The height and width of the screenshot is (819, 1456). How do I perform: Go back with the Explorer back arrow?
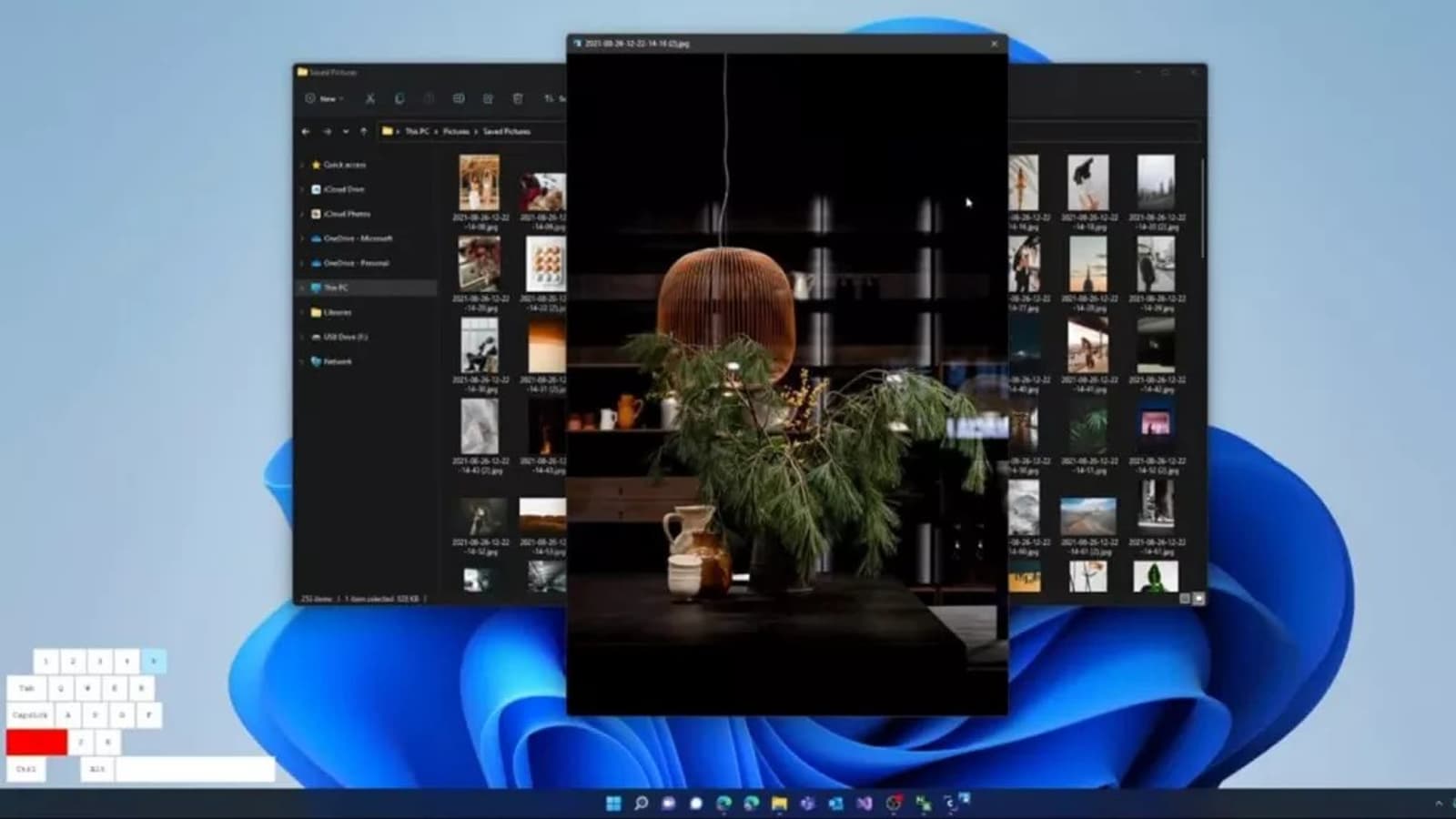pos(306,131)
